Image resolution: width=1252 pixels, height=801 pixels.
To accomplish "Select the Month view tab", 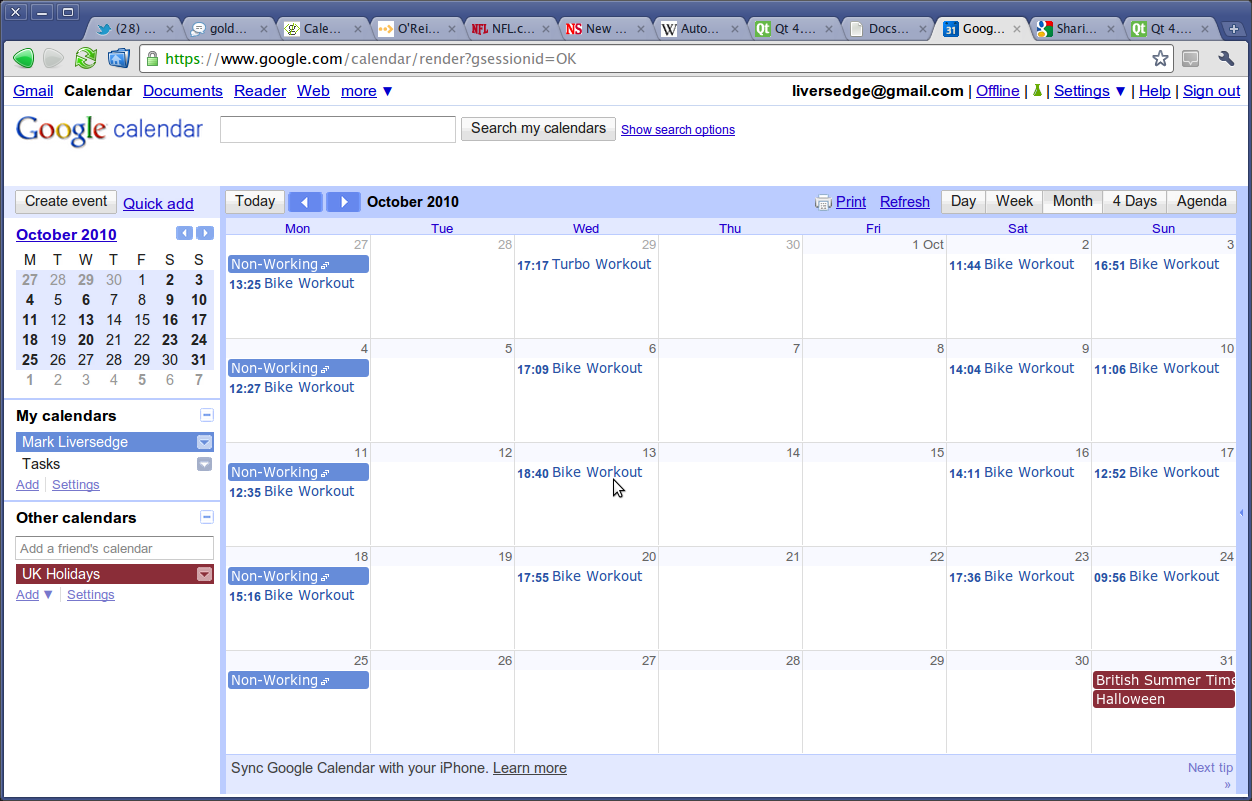I will coord(1073,201).
